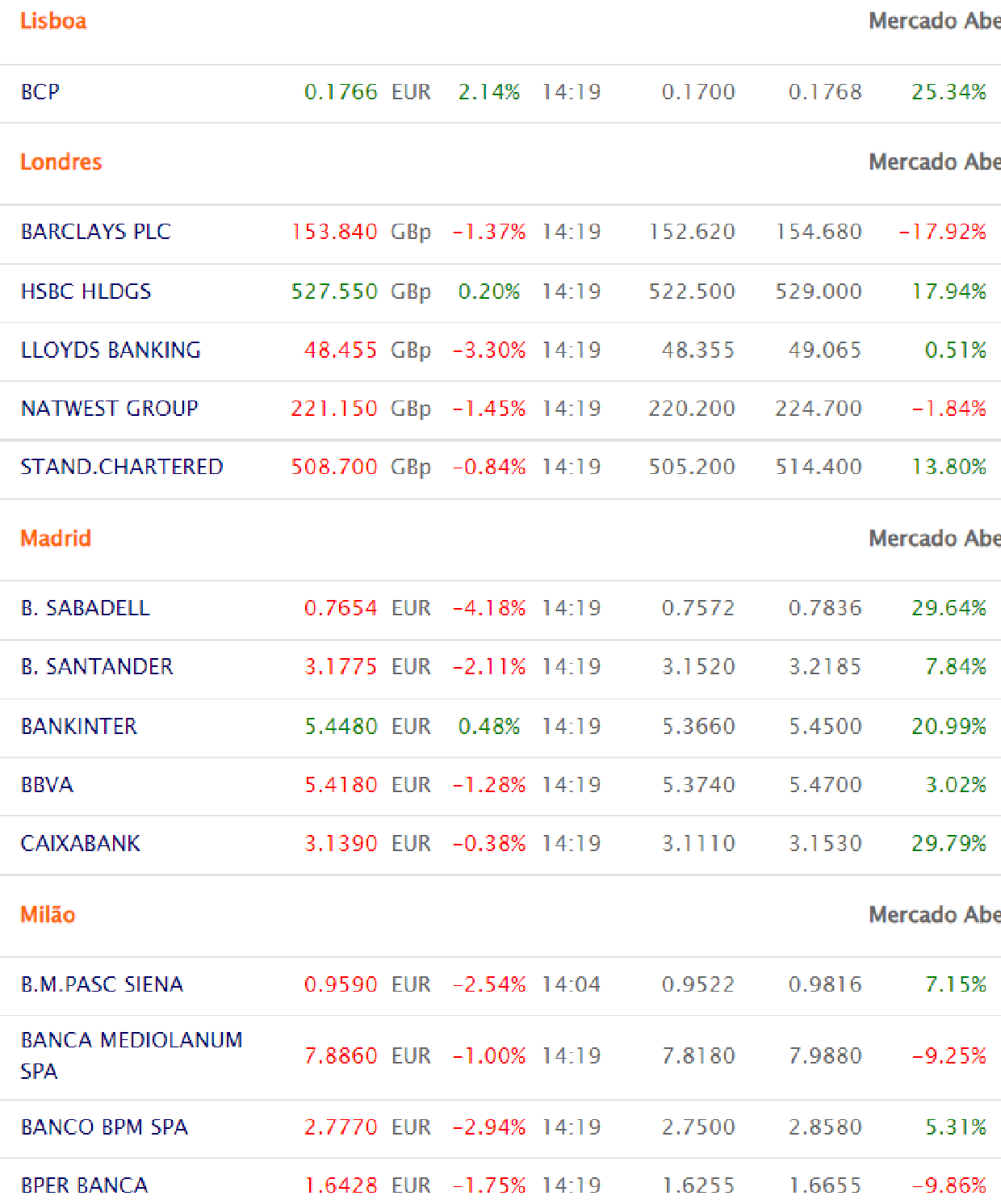
Task: Select Caixabank yearly value 29.79%
Action: 949,844
